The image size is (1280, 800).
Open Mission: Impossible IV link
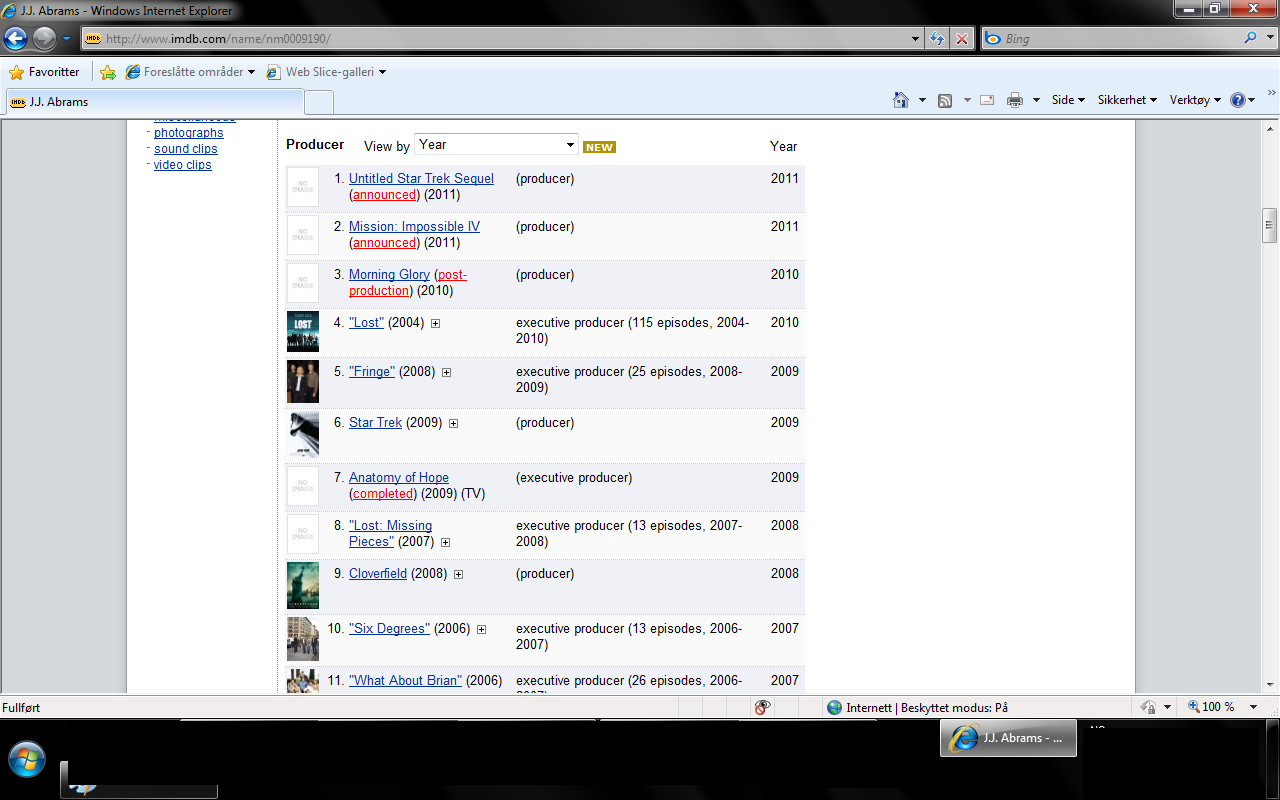coord(414,227)
